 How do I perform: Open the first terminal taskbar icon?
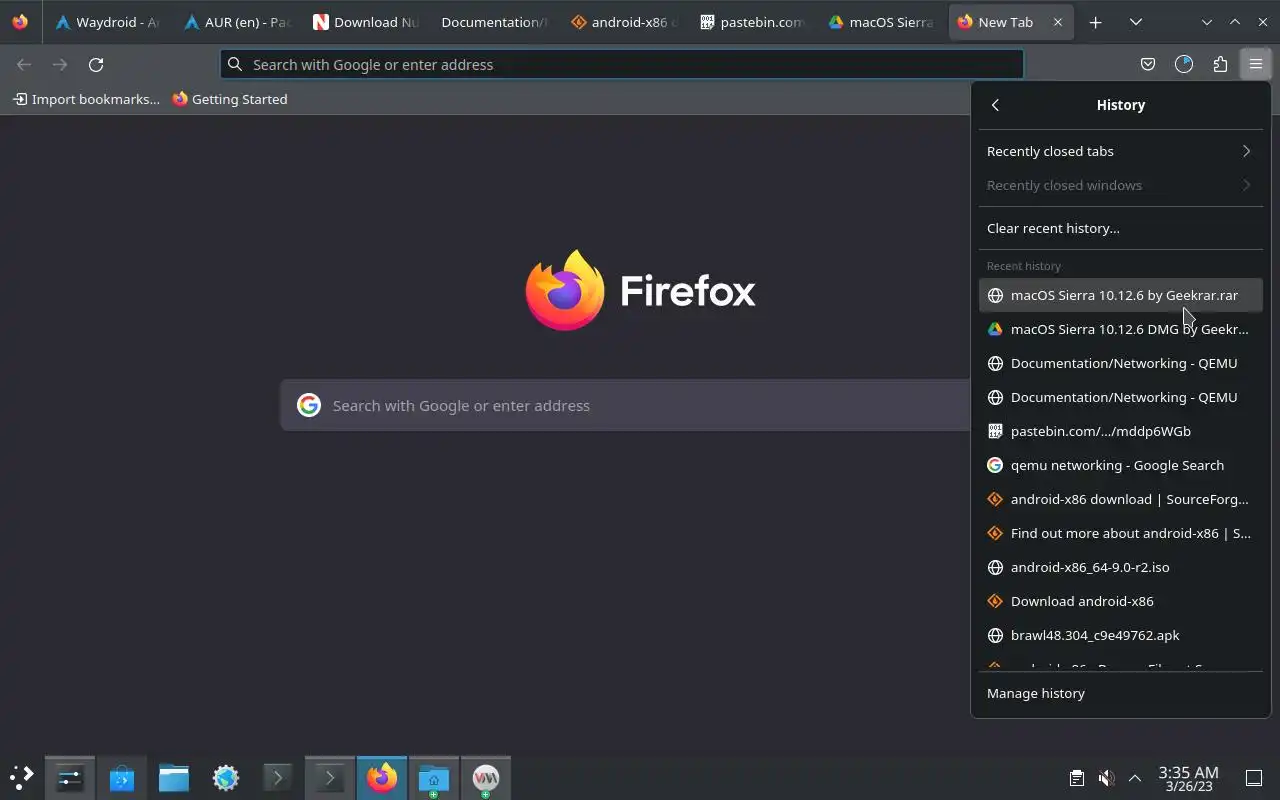[278, 778]
